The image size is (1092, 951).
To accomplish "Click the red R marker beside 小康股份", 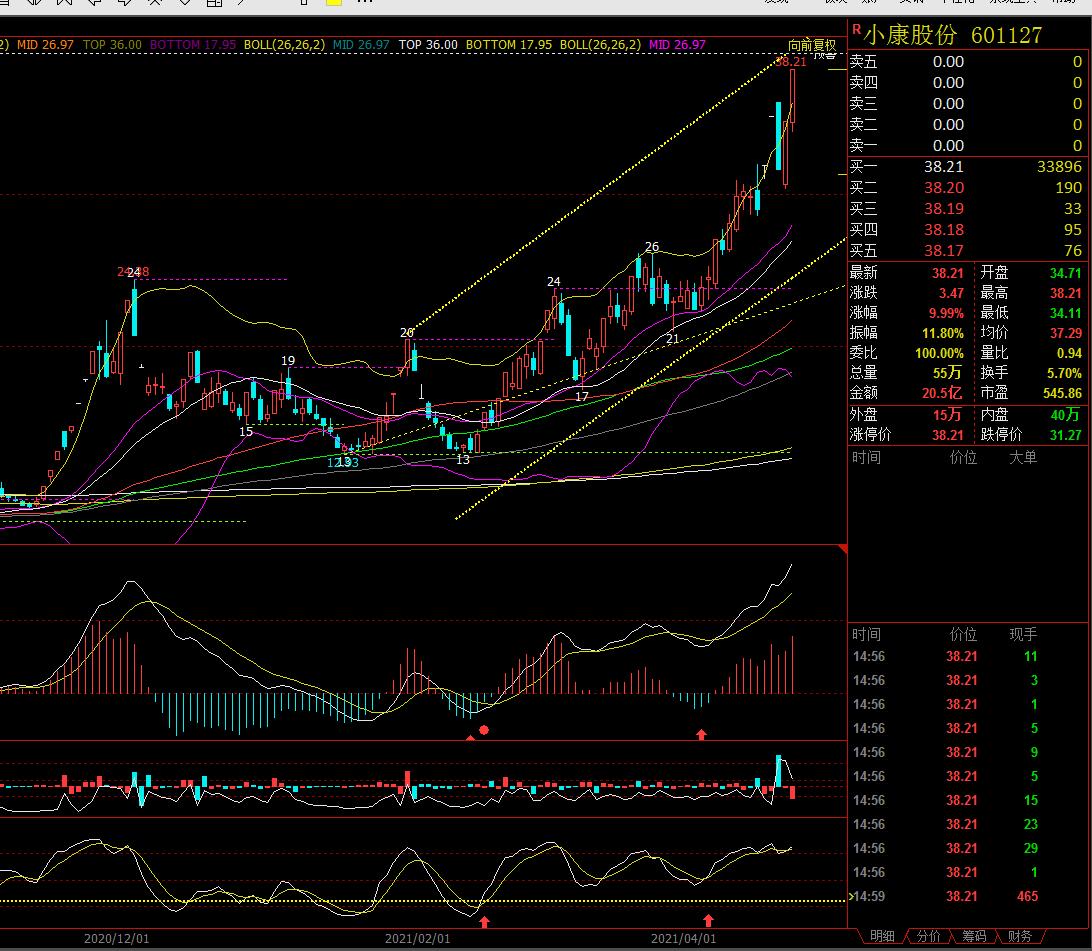I will click(857, 29).
